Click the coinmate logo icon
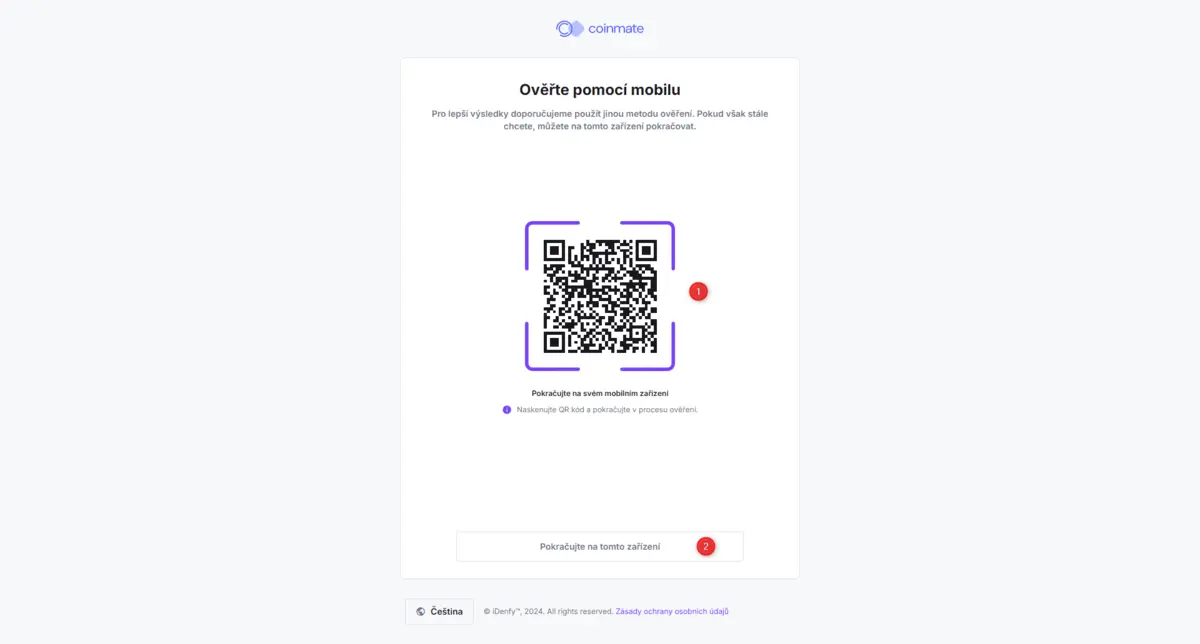This screenshot has height=644, width=1200. [x=568, y=29]
